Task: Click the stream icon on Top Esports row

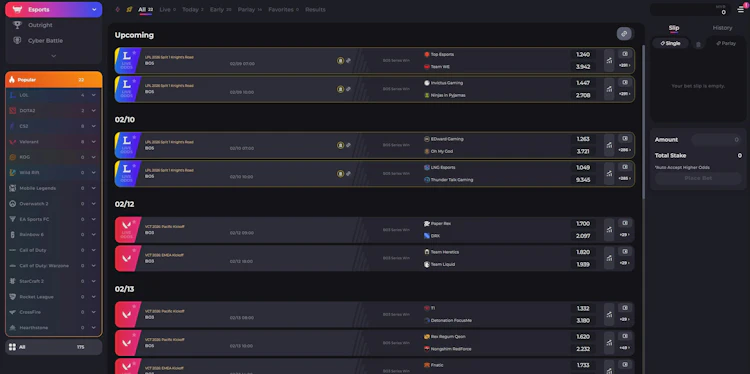Action: [625, 54]
